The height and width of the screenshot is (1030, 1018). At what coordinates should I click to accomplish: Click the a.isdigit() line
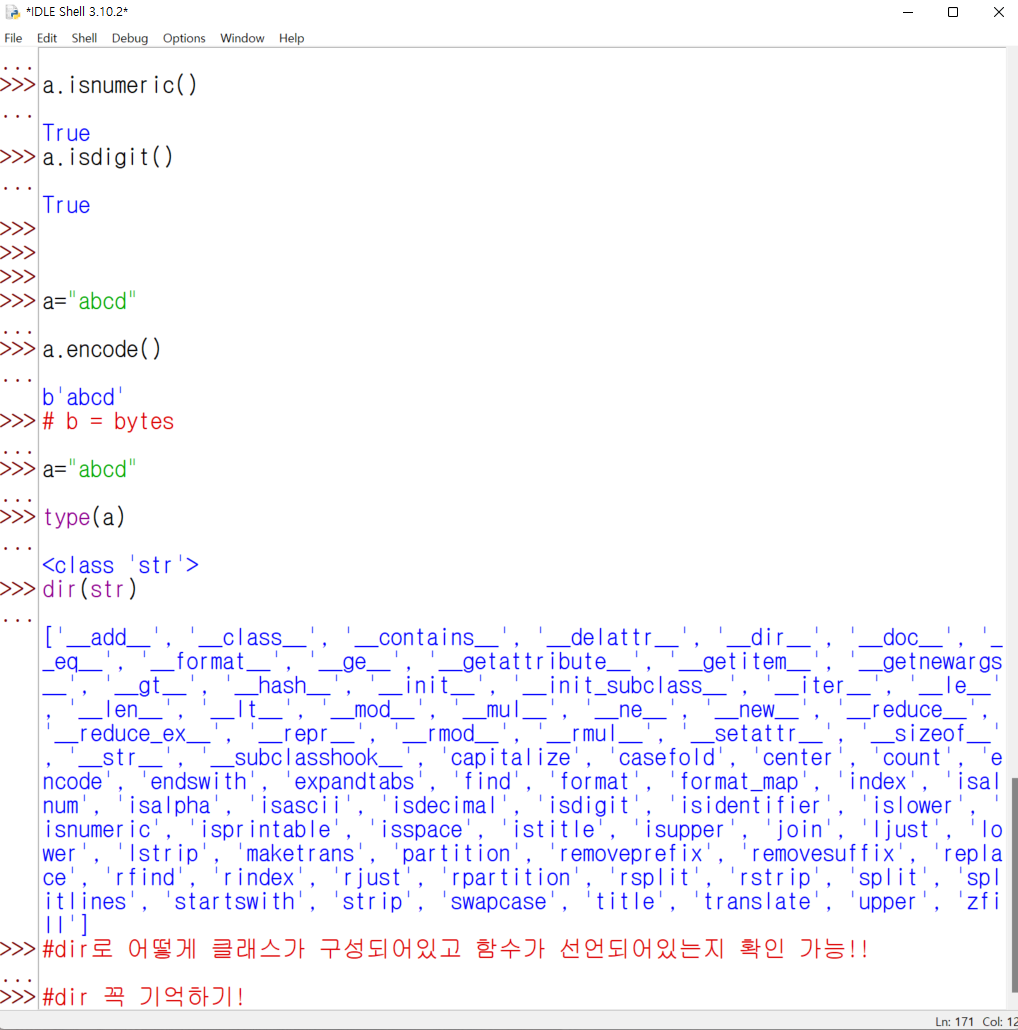pos(108,157)
